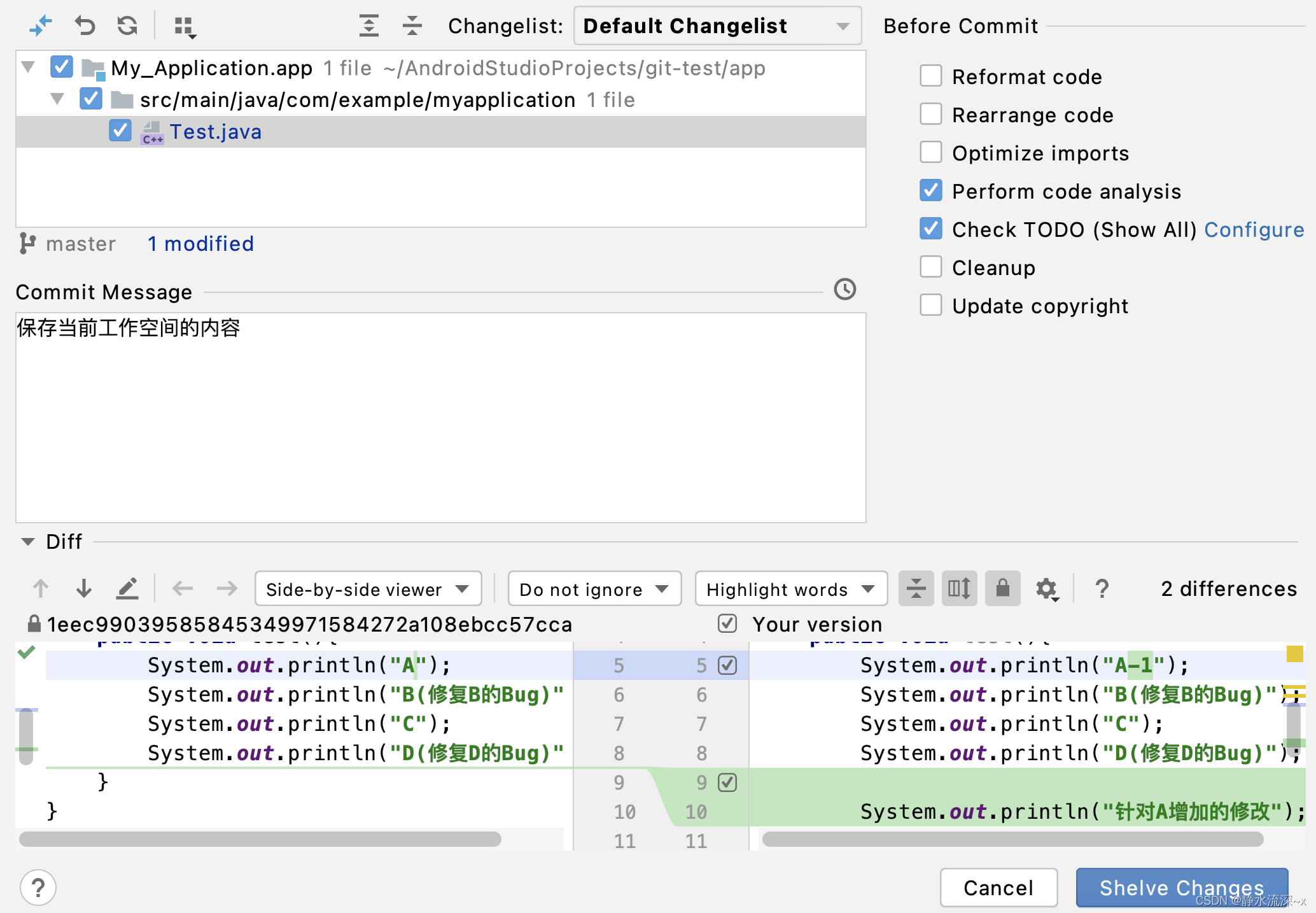Image resolution: width=1316 pixels, height=913 pixels.
Task: Open the Side-by-side viewer dropdown
Action: click(368, 589)
